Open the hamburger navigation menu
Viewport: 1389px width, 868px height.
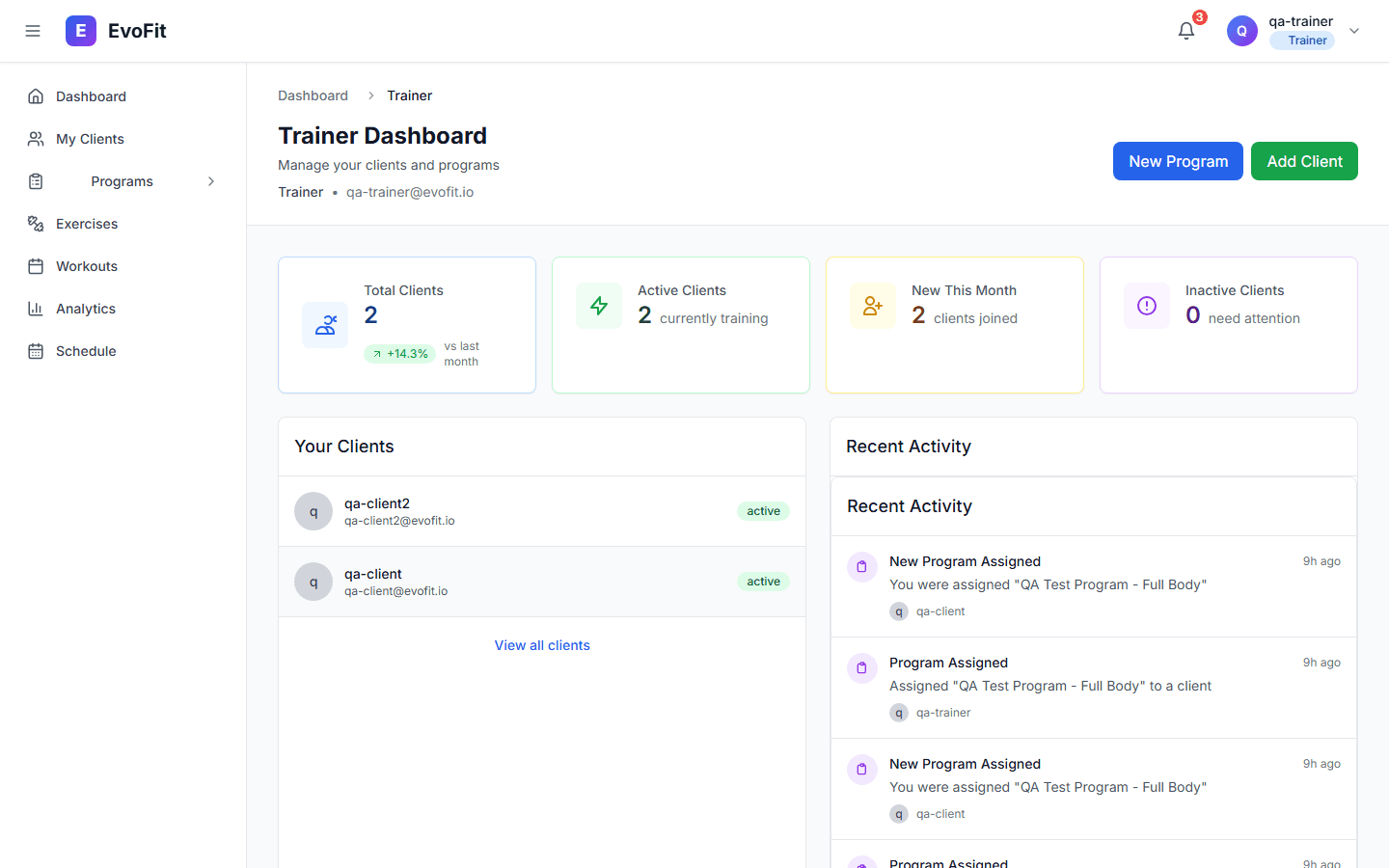point(33,30)
